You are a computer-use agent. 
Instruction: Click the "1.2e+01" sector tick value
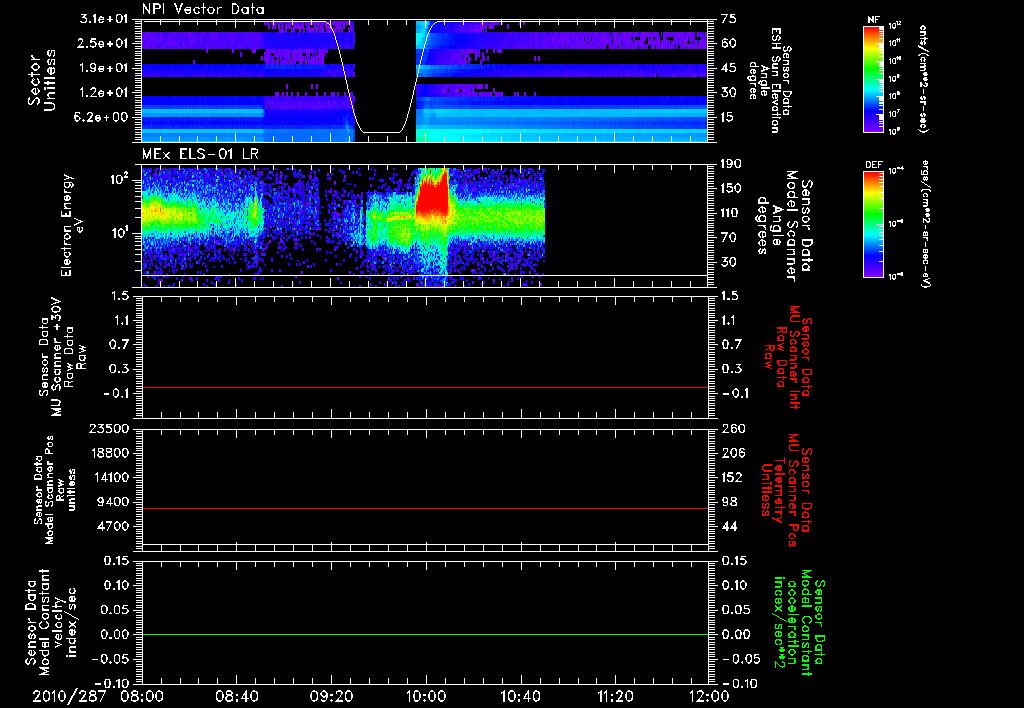click(x=103, y=93)
